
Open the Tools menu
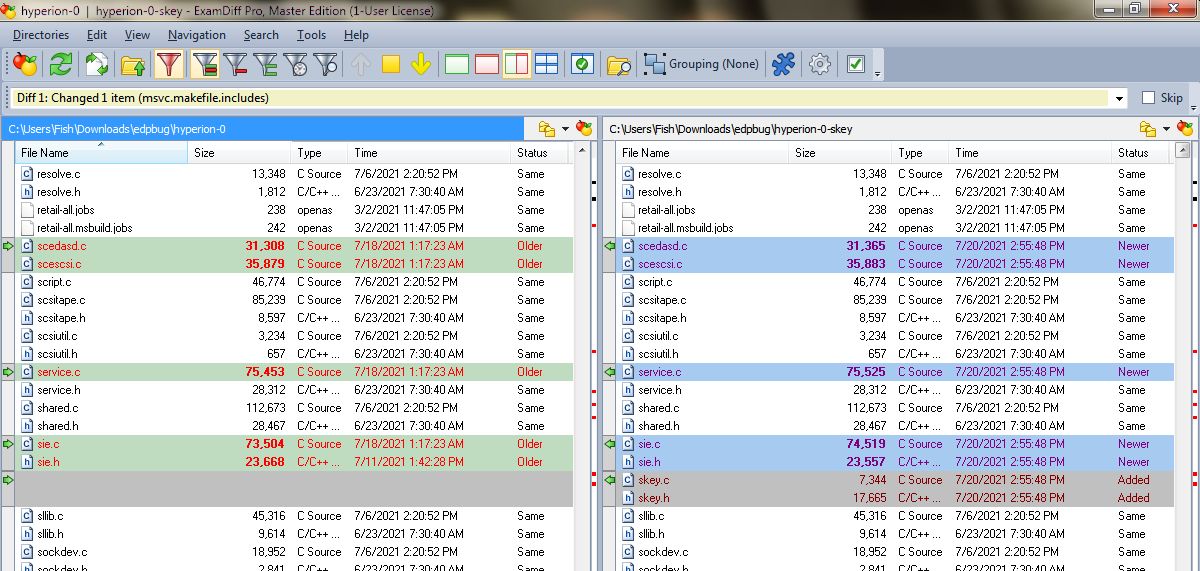(312, 35)
